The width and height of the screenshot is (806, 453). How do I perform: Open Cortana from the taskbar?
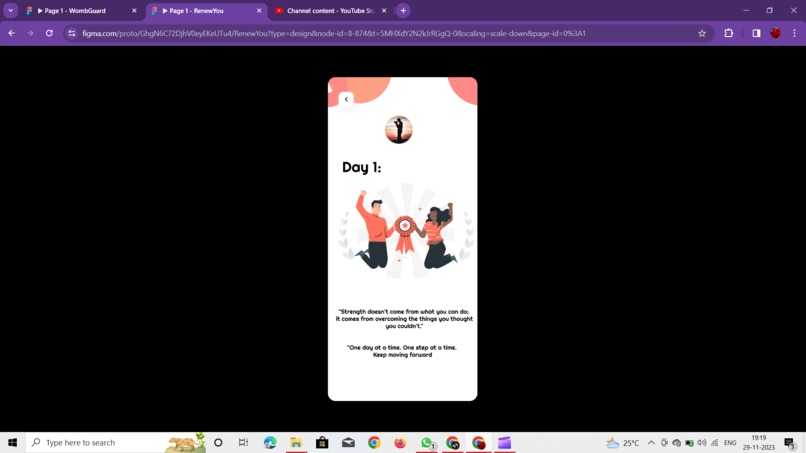pos(218,443)
